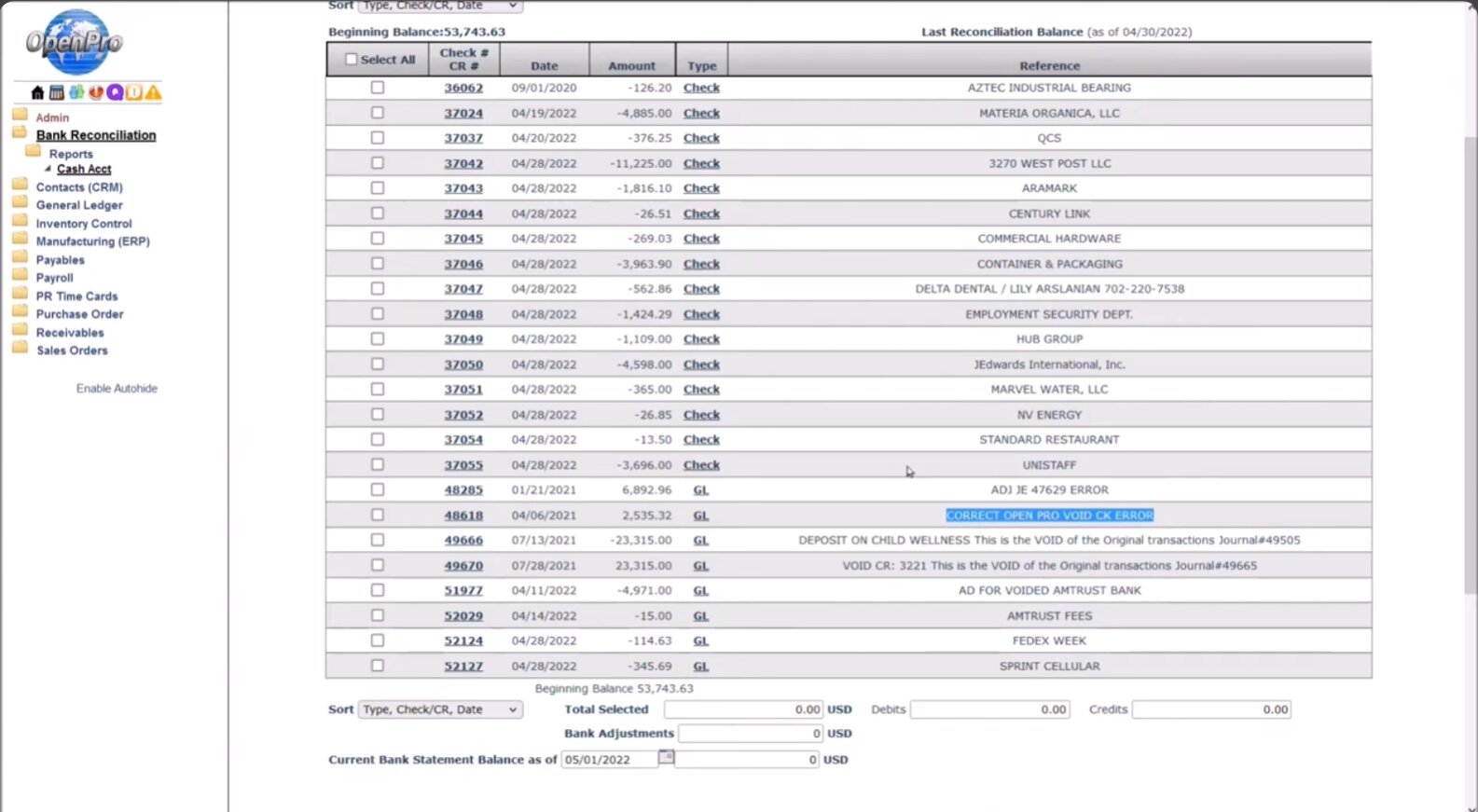Image resolution: width=1478 pixels, height=812 pixels.
Task: Click the highlighted CORRECT OPEN PRO VOID CK ERROR text
Action: 1050,515
